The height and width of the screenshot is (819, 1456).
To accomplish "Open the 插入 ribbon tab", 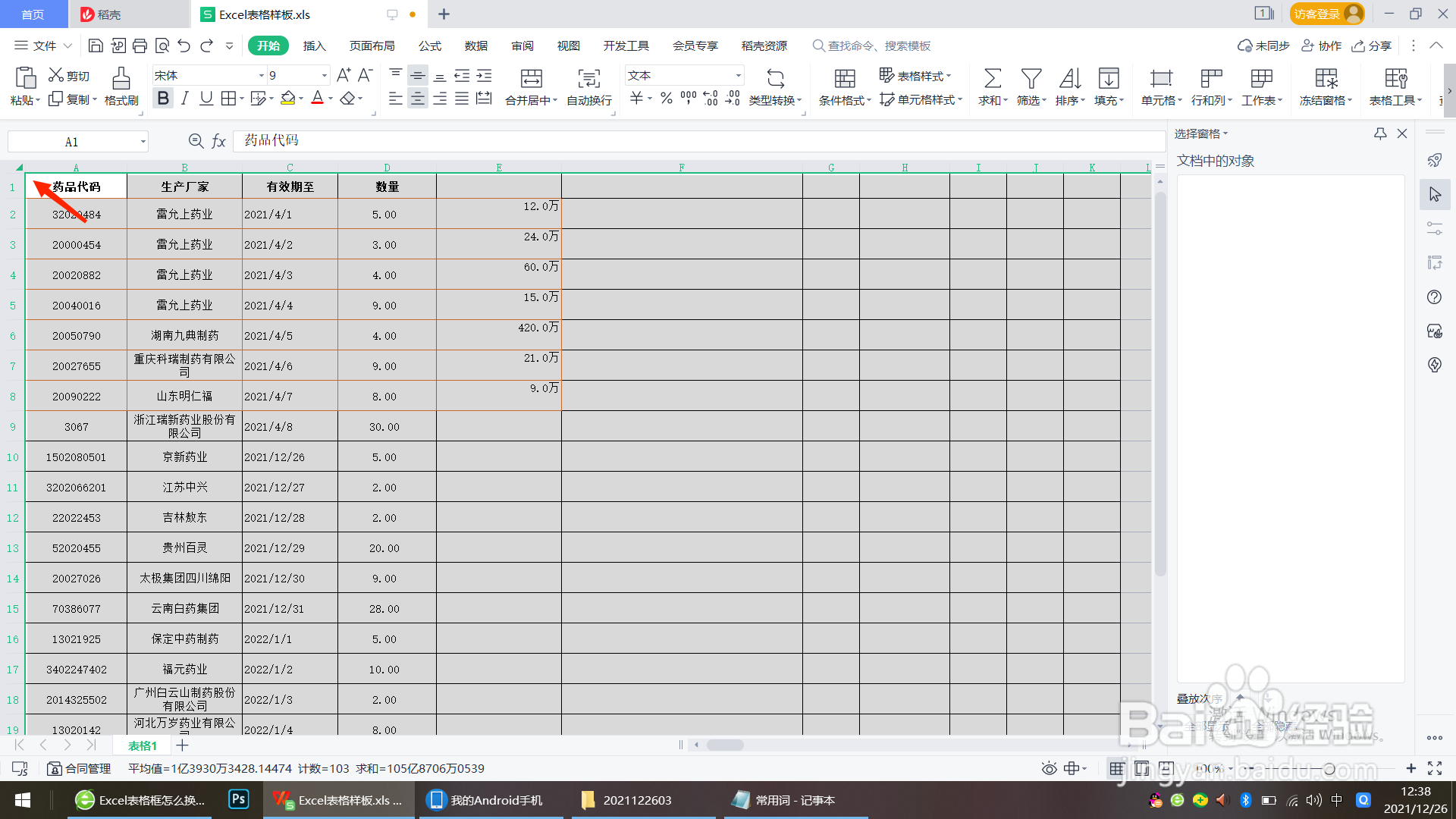I will click(314, 46).
